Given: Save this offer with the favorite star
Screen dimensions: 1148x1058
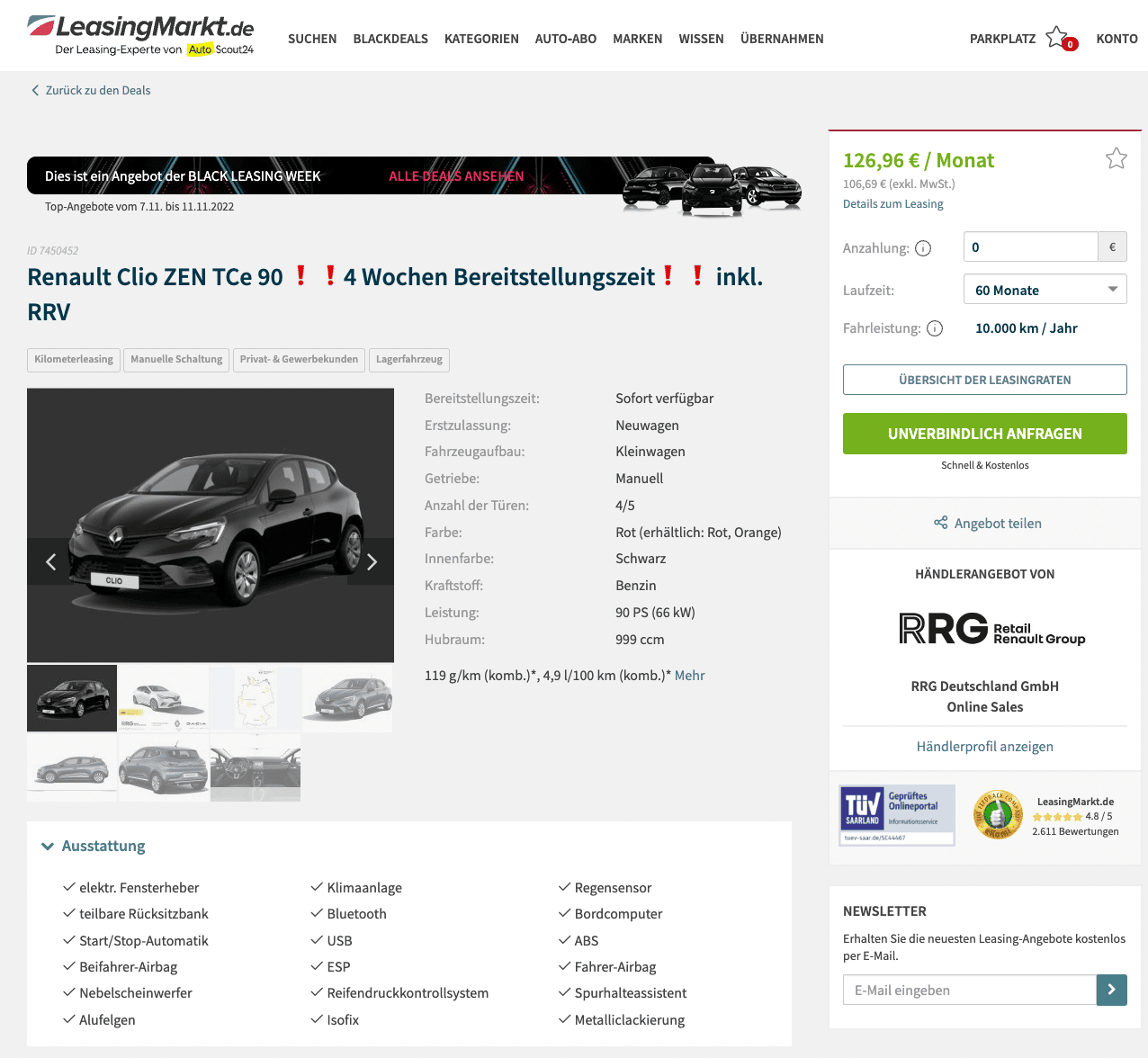Looking at the screenshot, I should pyautogui.click(x=1117, y=158).
